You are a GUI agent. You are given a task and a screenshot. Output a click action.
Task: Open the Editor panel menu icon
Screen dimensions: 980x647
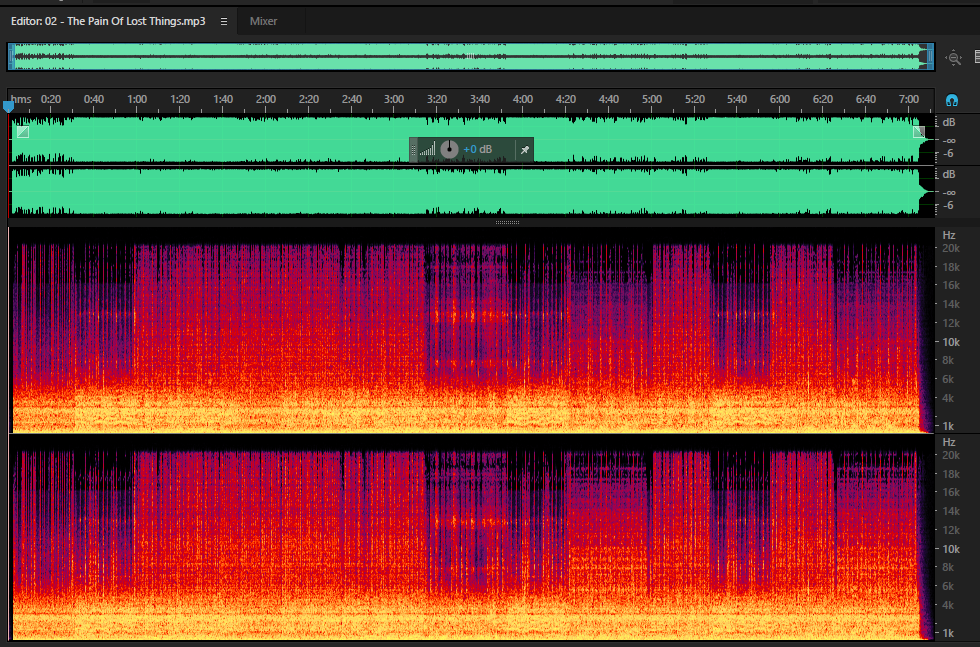click(x=224, y=21)
